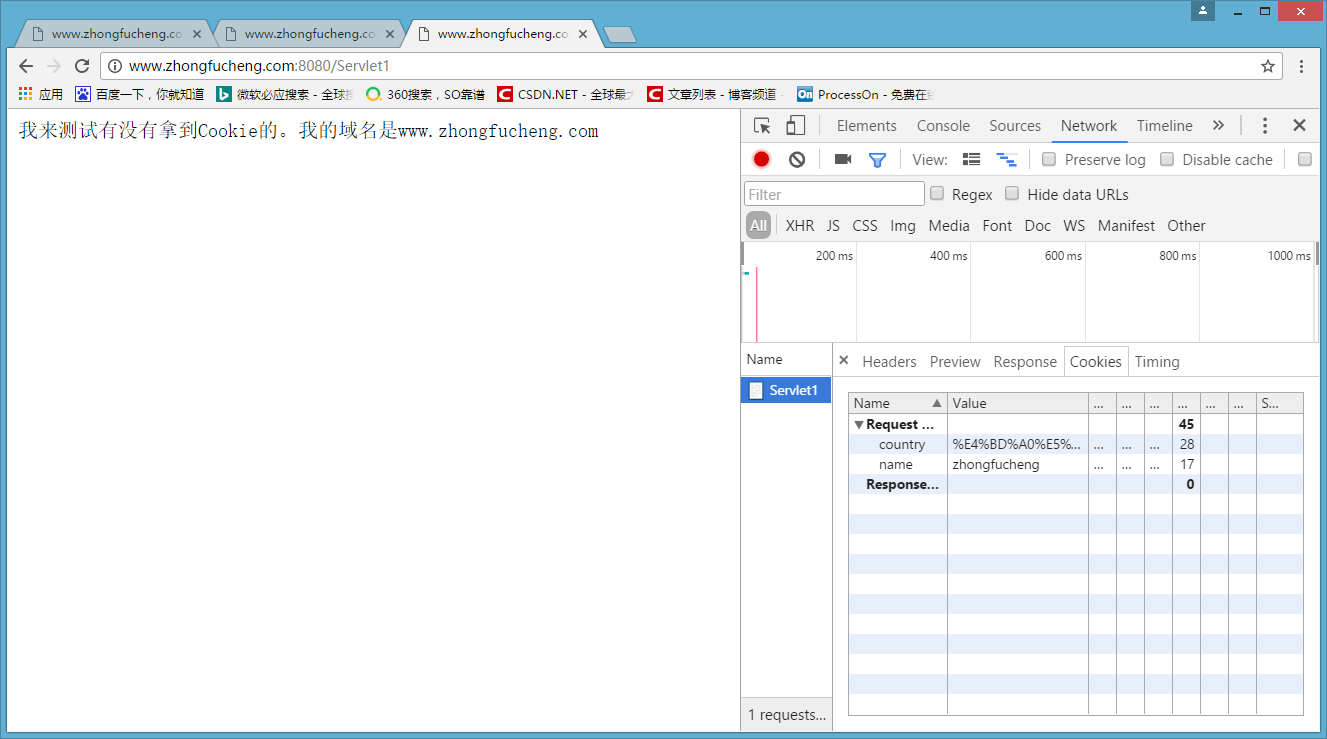Click the address bar URL
Viewport: 1327px width, 739px height.
click(x=259, y=66)
